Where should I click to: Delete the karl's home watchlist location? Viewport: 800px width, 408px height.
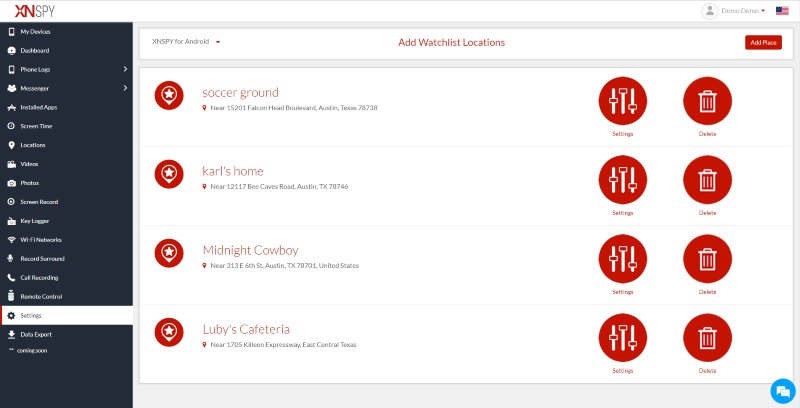coord(707,180)
